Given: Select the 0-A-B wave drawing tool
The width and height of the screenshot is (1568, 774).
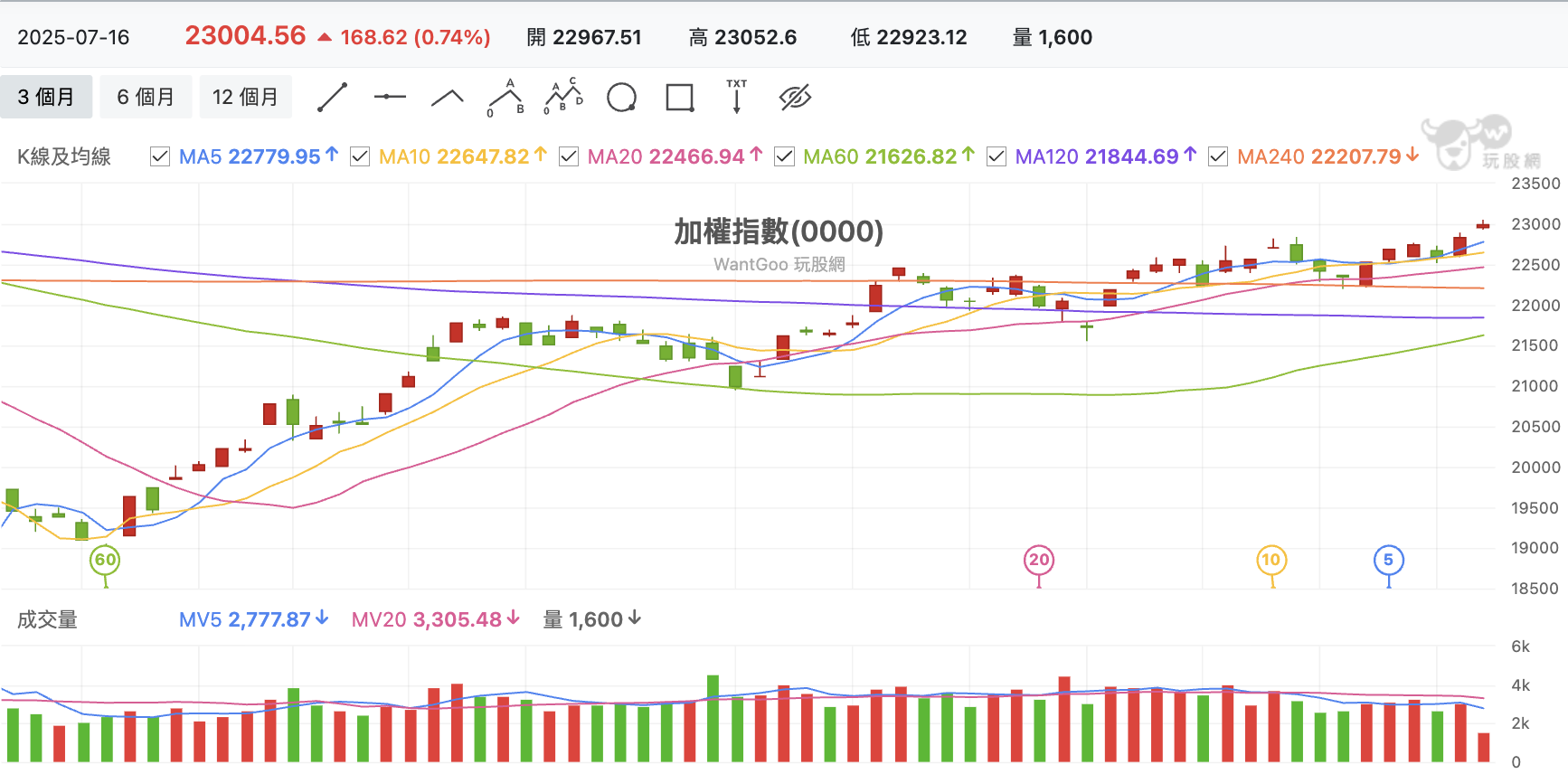Looking at the screenshot, I should coord(506,97).
